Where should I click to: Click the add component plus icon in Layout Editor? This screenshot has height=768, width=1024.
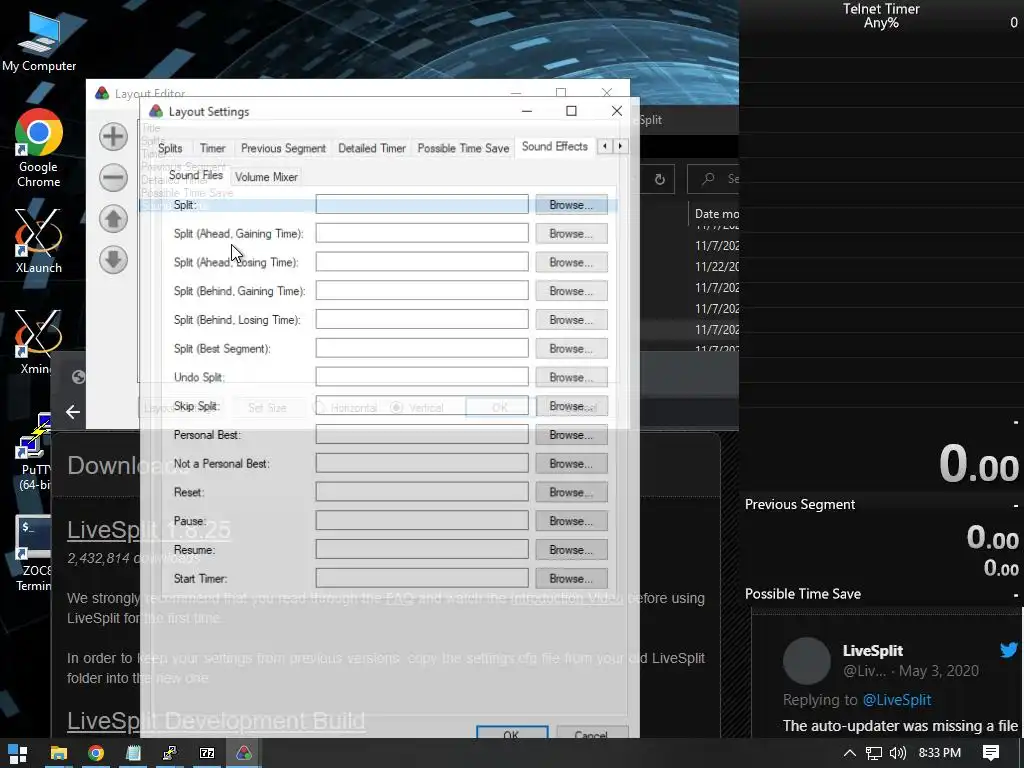(113, 136)
